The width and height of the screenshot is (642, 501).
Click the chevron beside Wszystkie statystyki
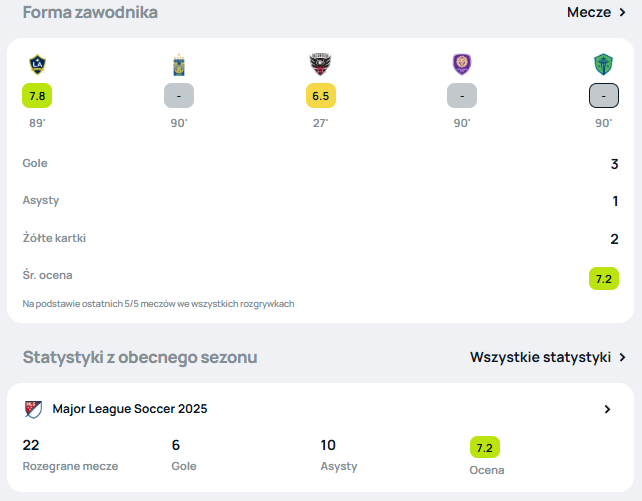point(622,357)
